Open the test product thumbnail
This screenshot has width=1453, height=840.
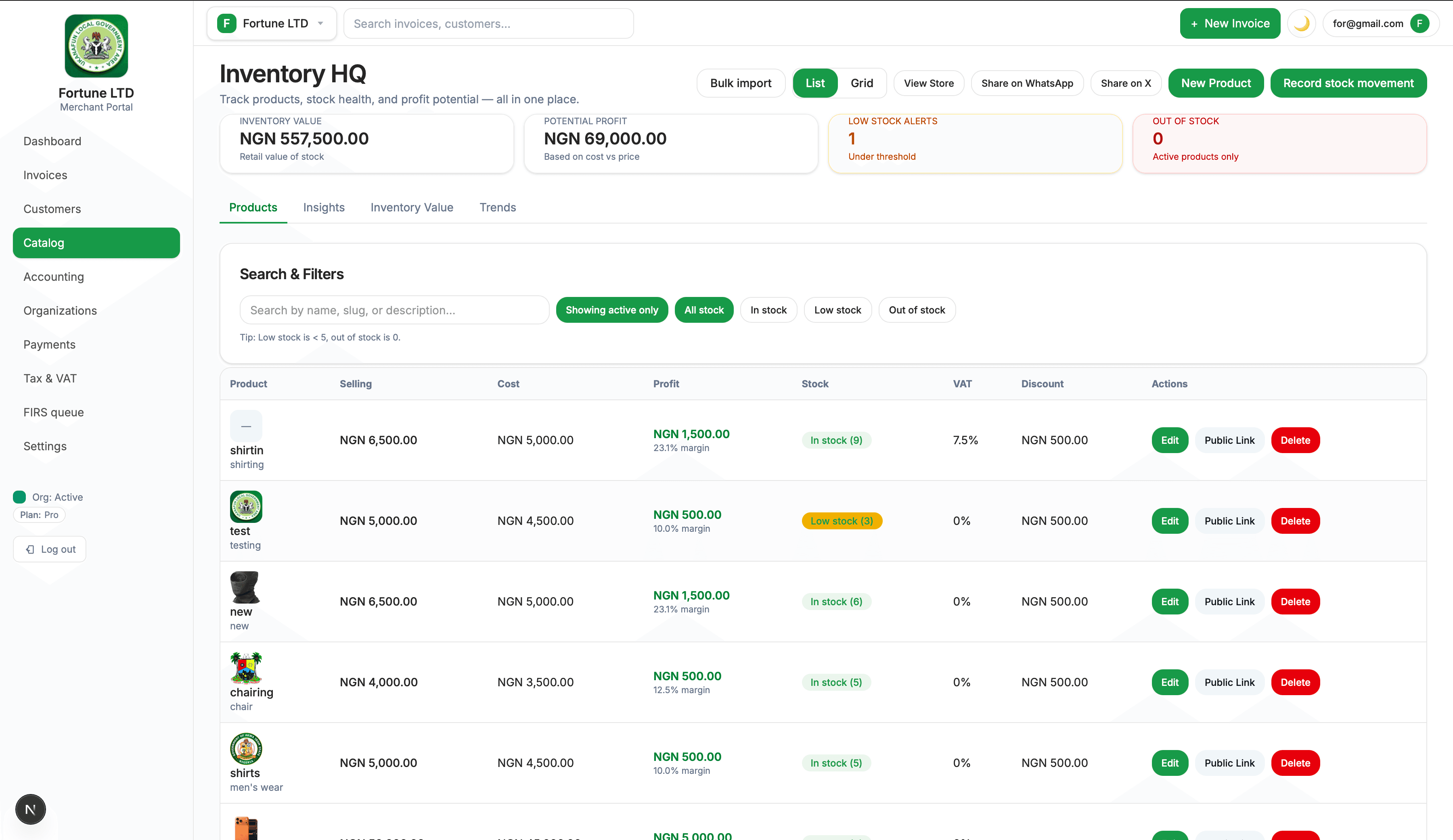point(246,506)
